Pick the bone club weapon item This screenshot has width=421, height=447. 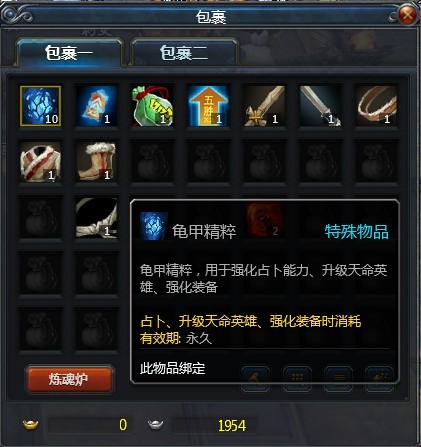click(265, 106)
